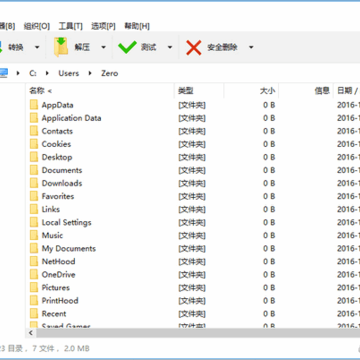Screen dimensions: 360x360
Task: Select the Downloads folder icon
Action: [x=34, y=183]
